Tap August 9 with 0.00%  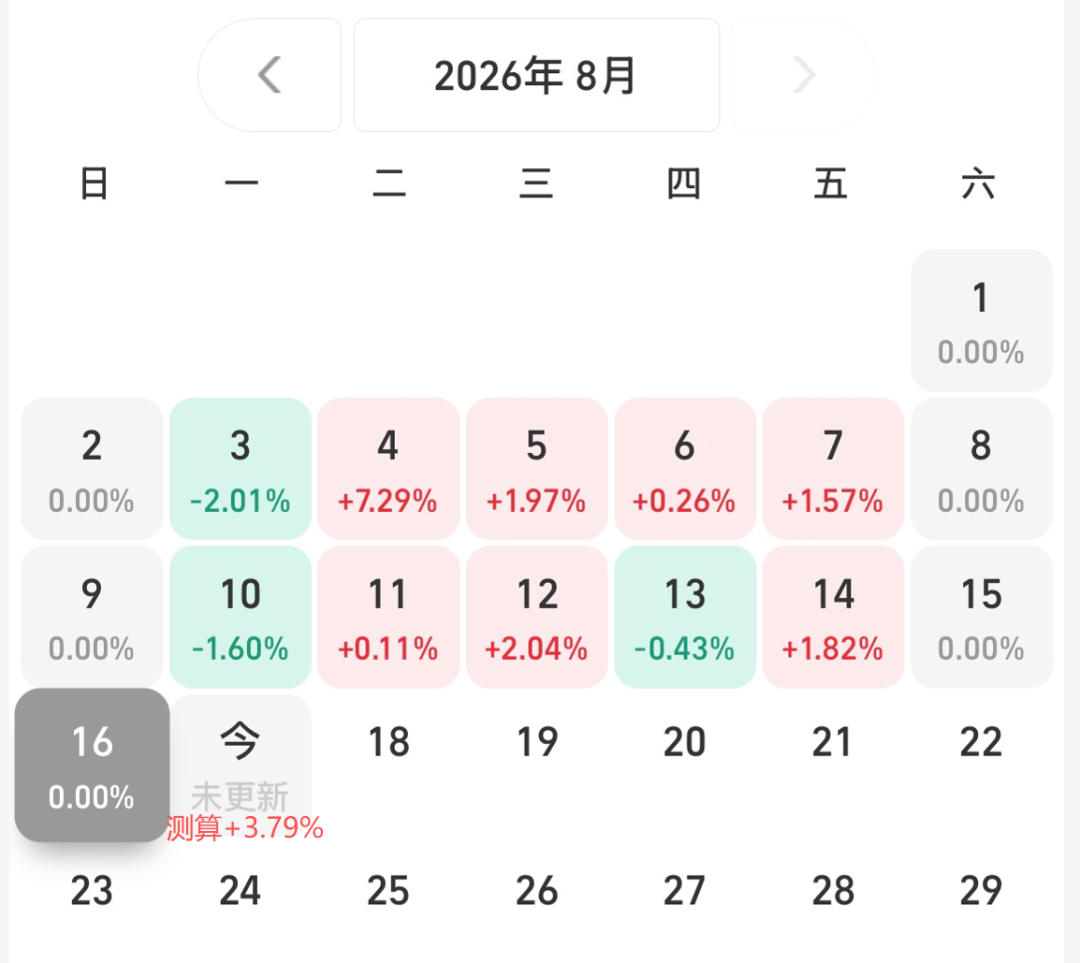(x=92, y=617)
